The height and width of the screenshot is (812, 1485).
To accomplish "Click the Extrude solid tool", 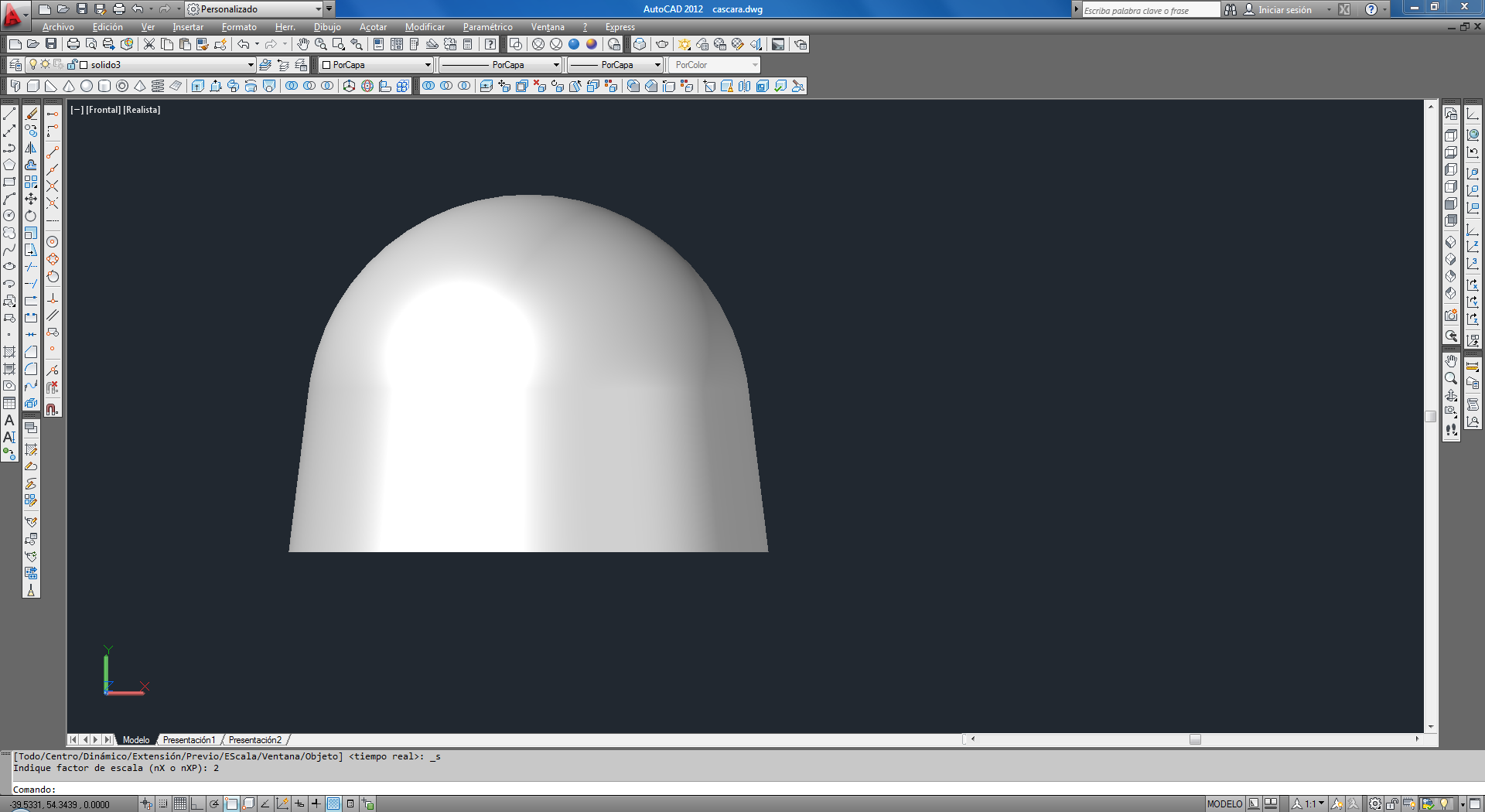I will pos(198,86).
